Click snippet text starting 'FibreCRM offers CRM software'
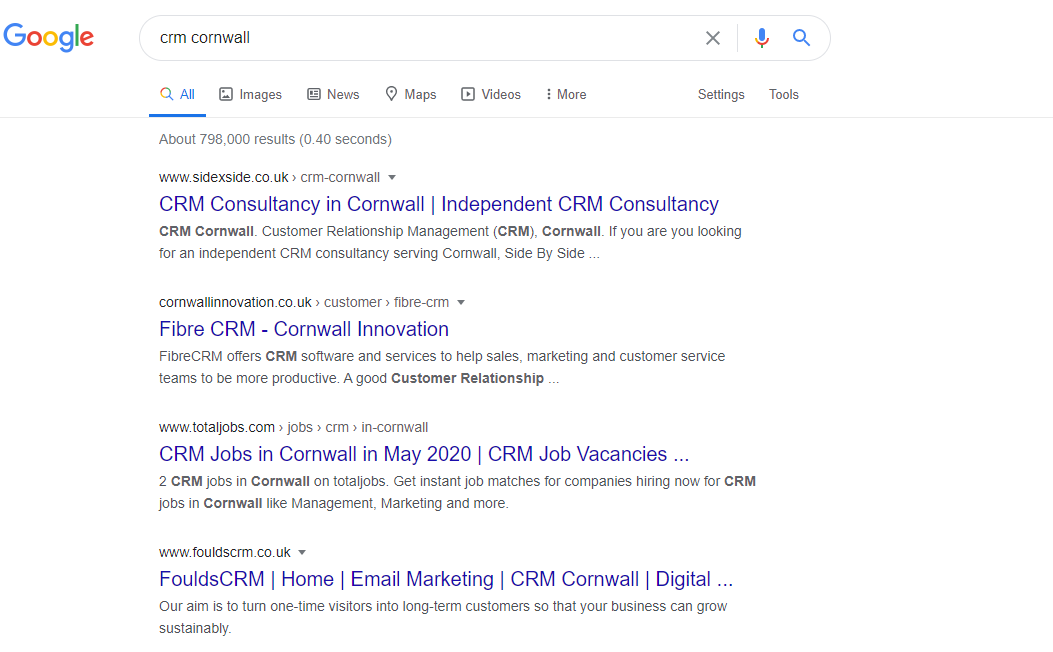The image size is (1053, 652). pos(442,367)
